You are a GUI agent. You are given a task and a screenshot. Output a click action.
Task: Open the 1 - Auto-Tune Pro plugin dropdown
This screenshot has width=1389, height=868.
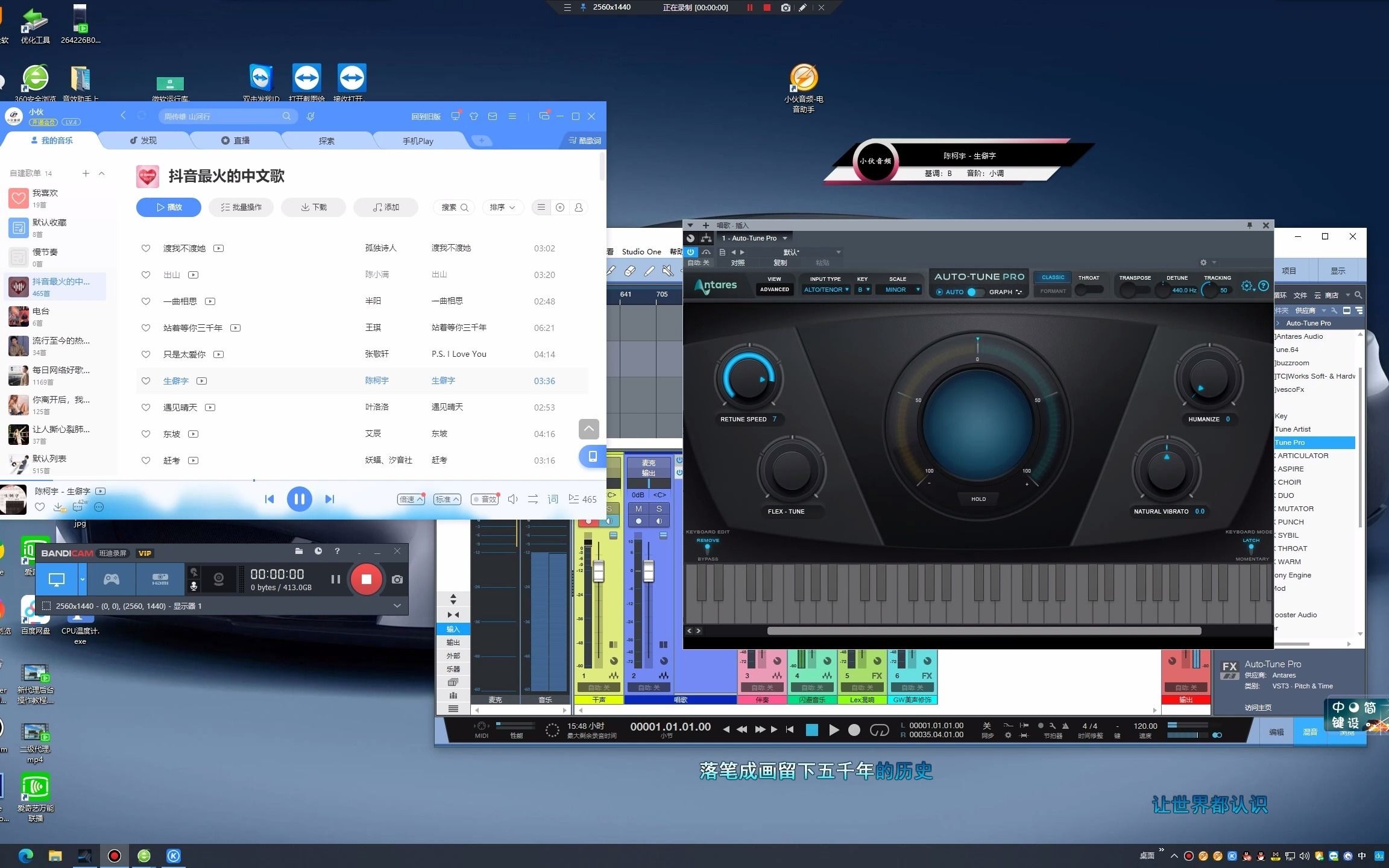[x=754, y=238]
